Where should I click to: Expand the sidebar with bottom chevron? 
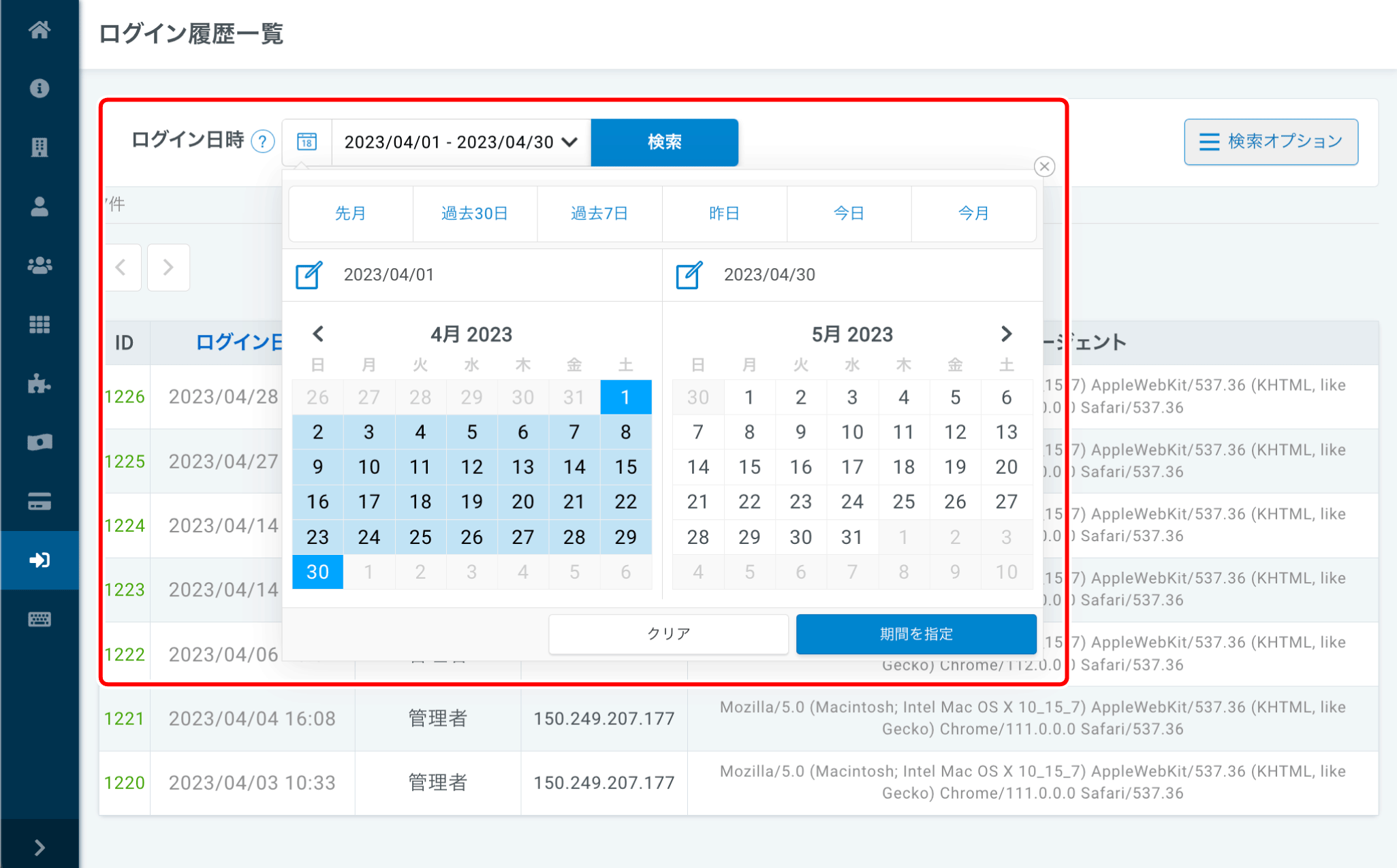(40, 847)
